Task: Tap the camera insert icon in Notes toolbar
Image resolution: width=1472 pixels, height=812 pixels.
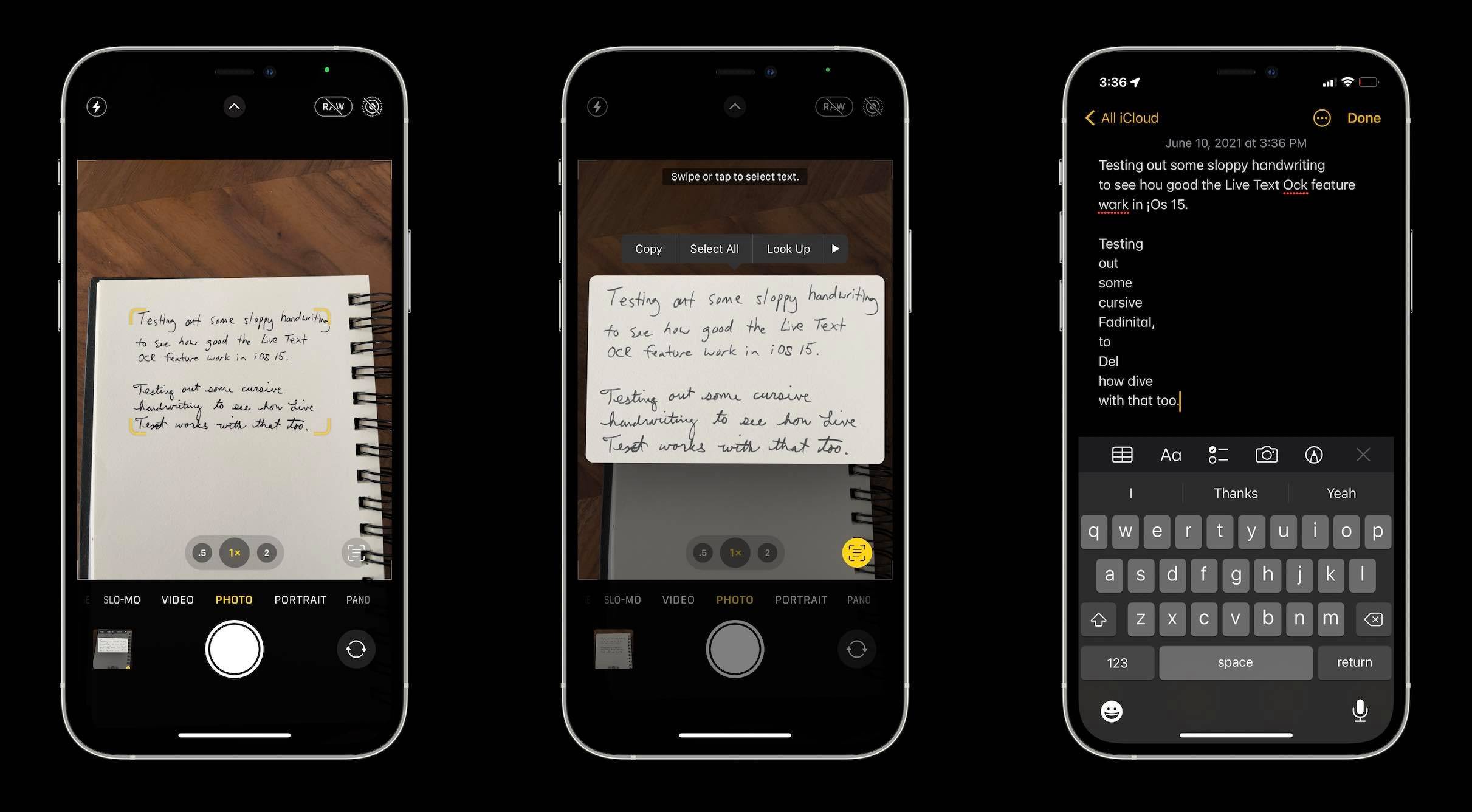Action: [x=1266, y=455]
